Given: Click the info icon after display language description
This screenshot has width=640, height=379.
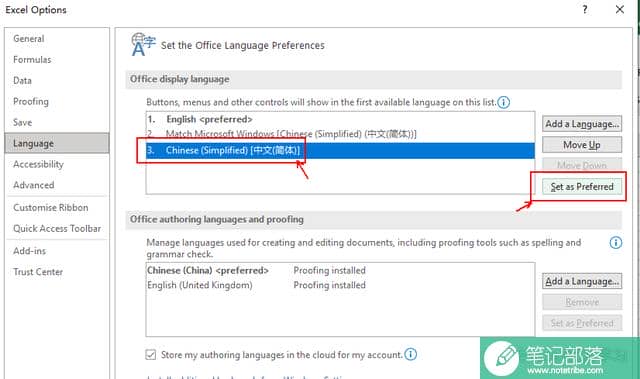Looking at the screenshot, I should 504,102.
